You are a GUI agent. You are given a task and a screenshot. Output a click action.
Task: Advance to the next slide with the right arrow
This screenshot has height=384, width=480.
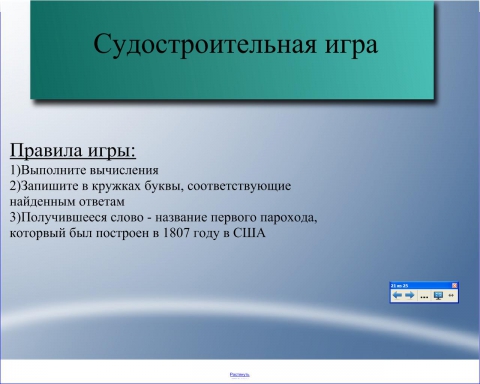click(409, 295)
